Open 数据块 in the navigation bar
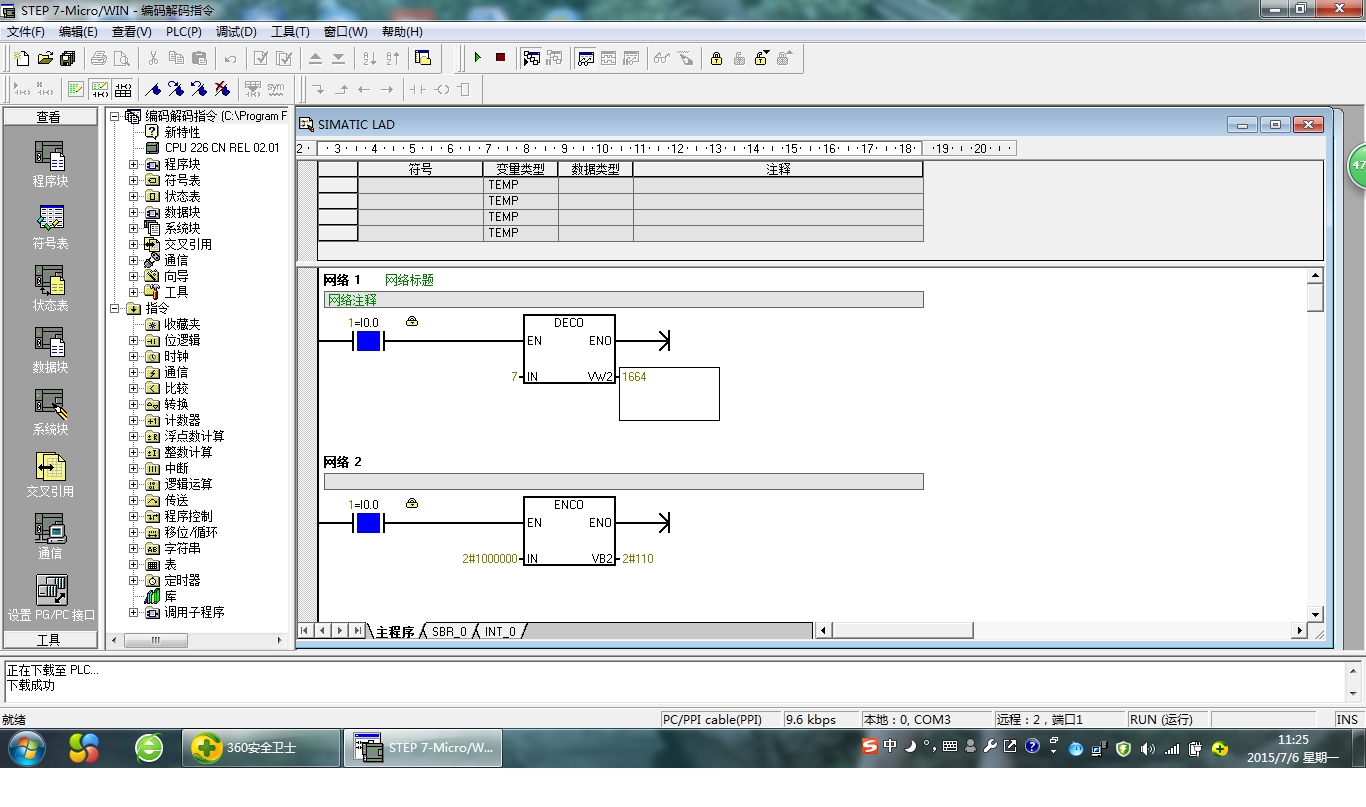This screenshot has width=1366, height=807. tap(50, 351)
